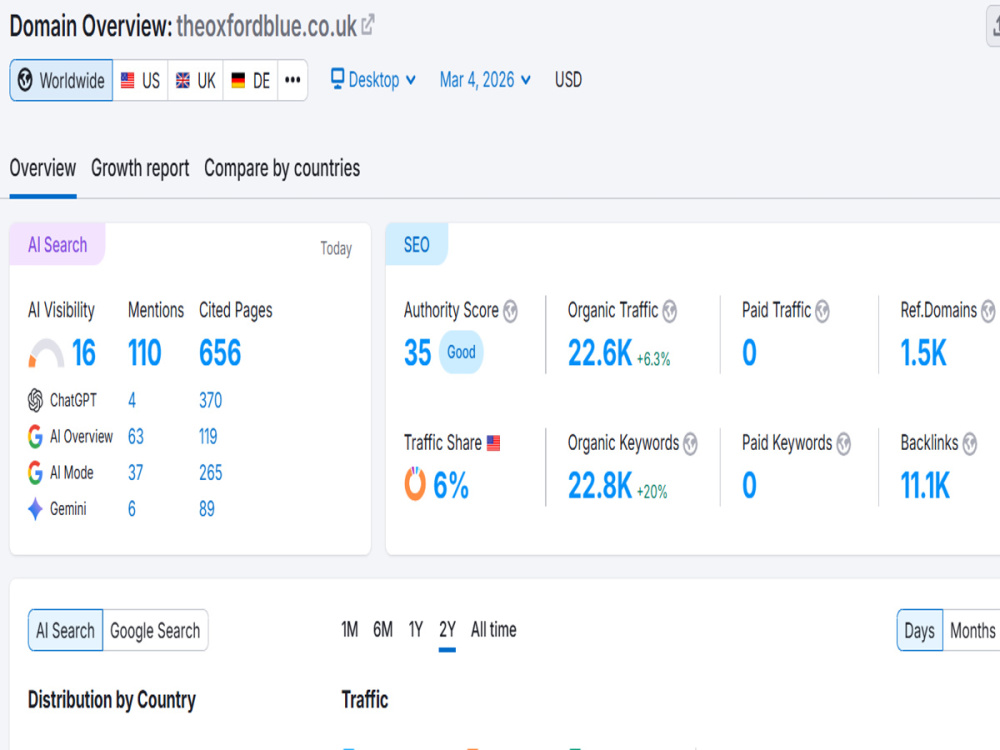Click globe icon beside Backlinks
This screenshot has width=1000, height=750.
pyautogui.click(x=969, y=444)
